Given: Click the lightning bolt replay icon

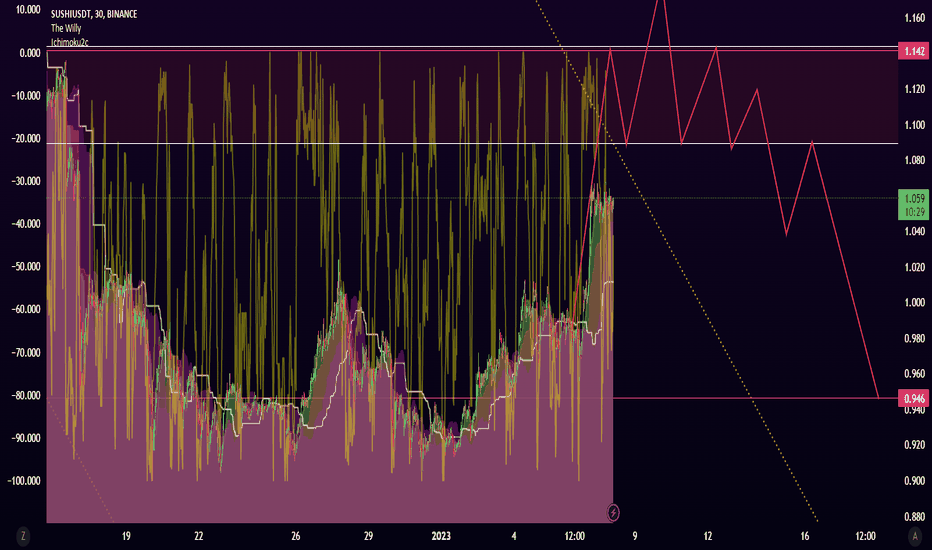Looking at the screenshot, I should [613, 511].
